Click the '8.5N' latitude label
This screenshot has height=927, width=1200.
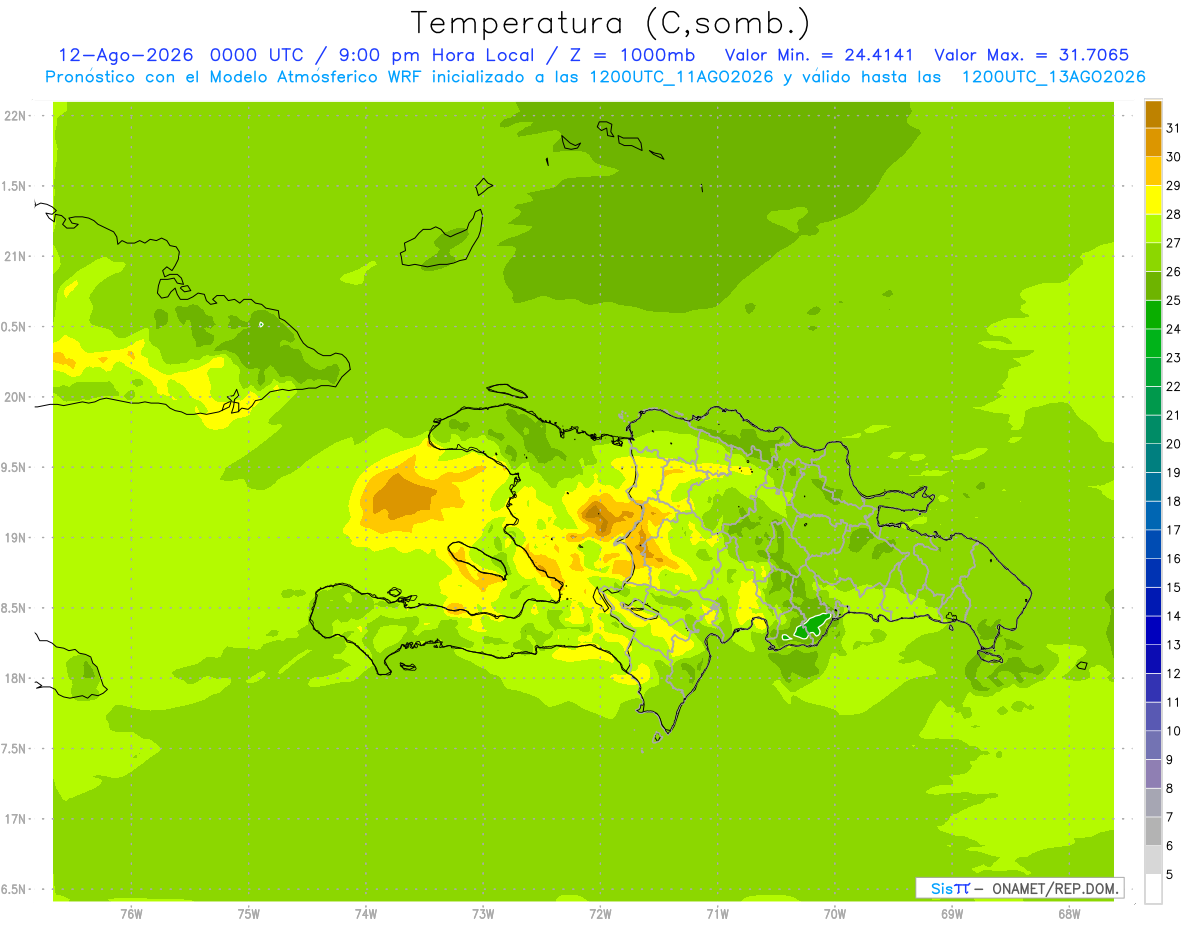15,608
